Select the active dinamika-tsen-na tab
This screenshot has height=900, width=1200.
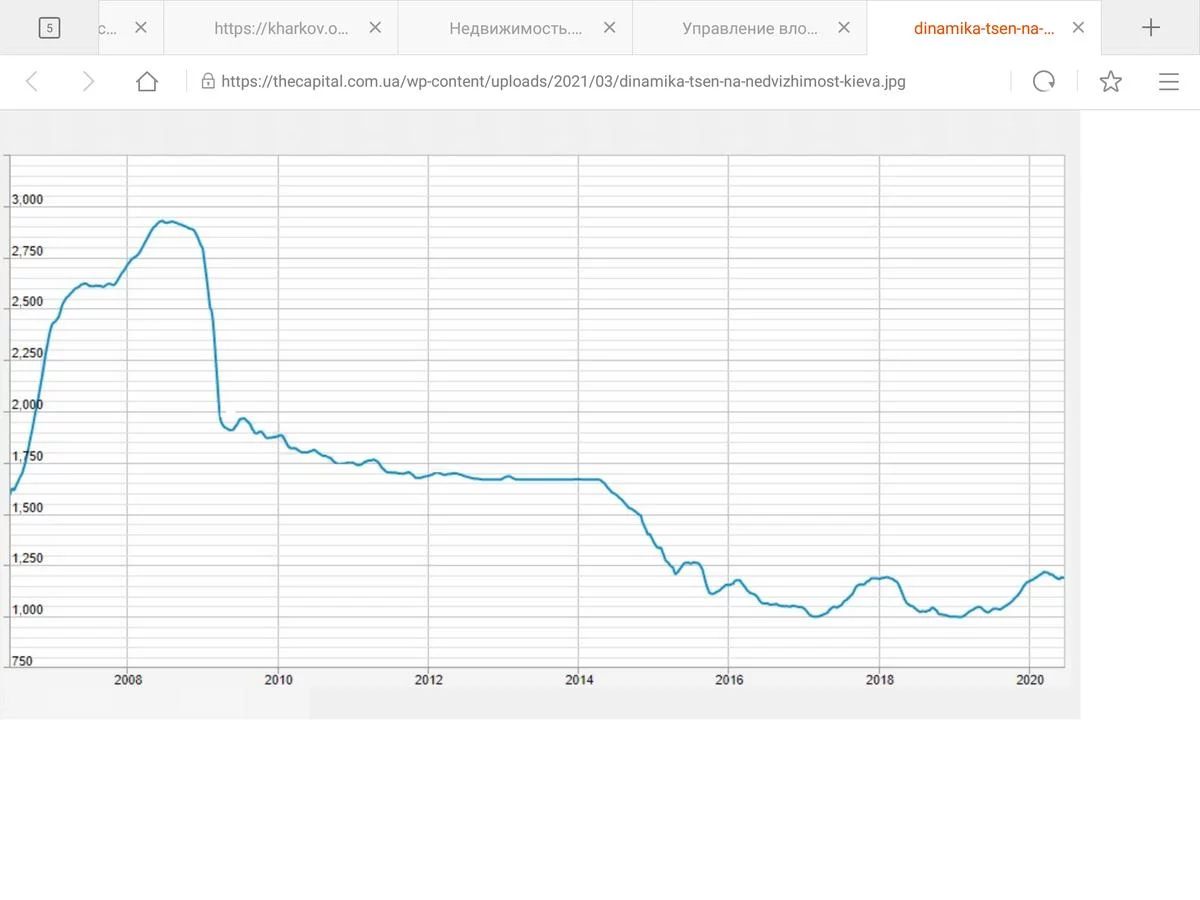tap(983, 29)
